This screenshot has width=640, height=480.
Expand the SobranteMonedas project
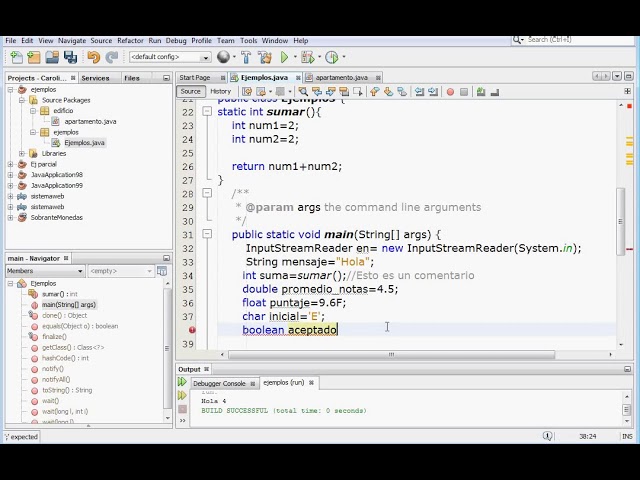click(x=10, y=218)
